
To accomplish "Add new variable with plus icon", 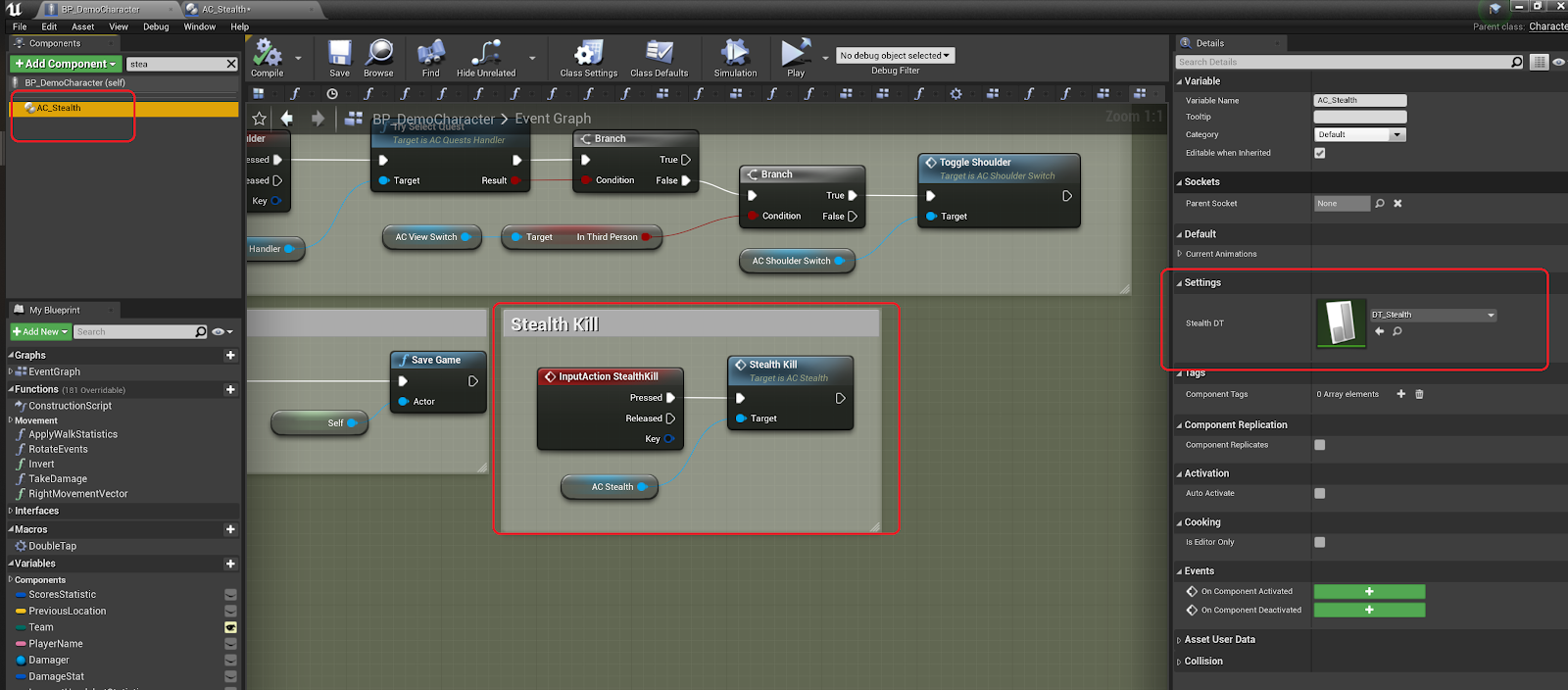I will click(230, 564).
